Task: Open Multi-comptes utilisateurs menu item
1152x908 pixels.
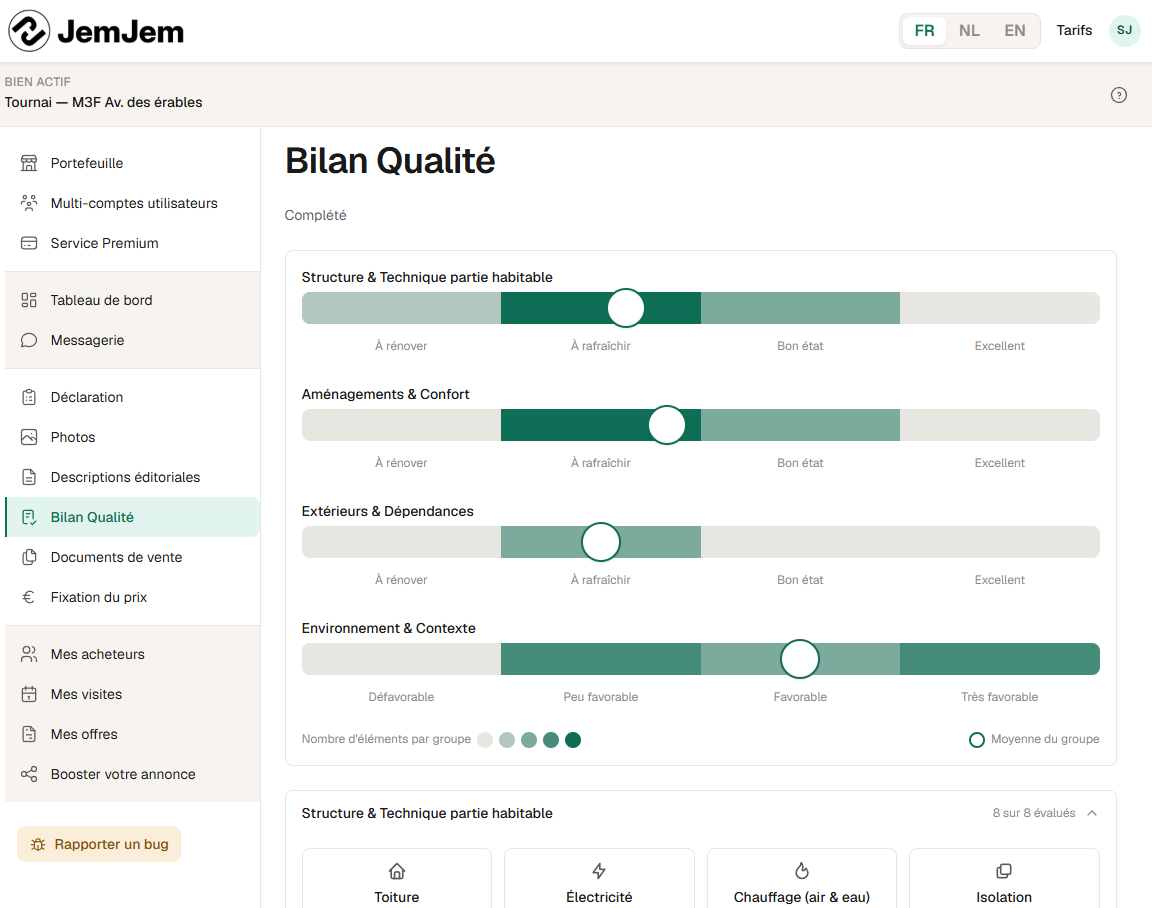Action: point(132,203)
